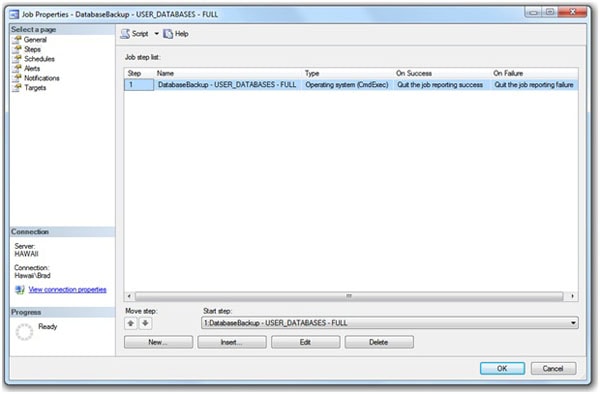Move step up with the up arrow
The image size is (600, 394).
pos(130,323)
